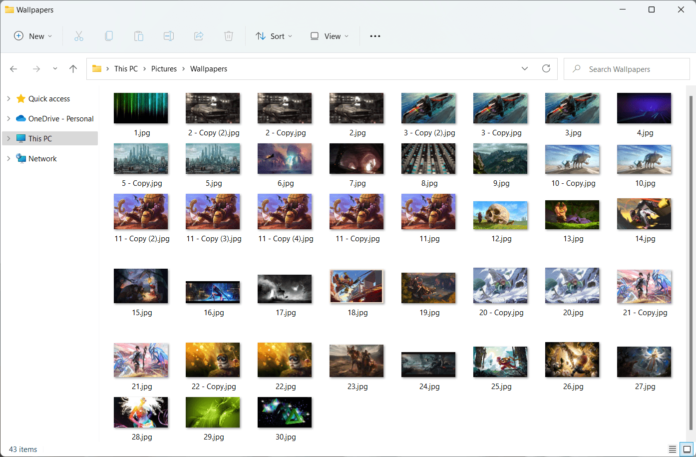Viewport: 696px width, 457px height.
Task: Click the Cut scissors icon
Action: pos(79,36)
